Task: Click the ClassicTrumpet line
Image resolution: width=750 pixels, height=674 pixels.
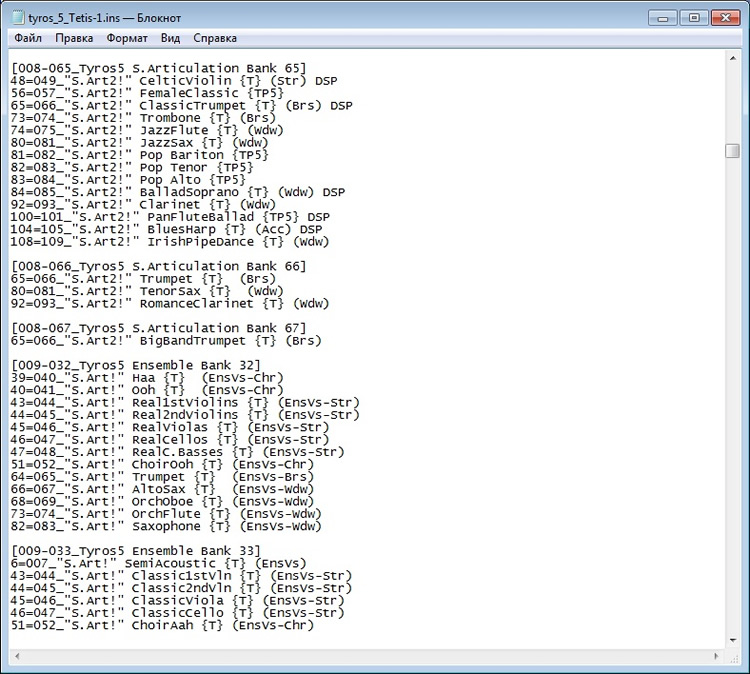Action: pyautogui.click(x=181, y=106)
